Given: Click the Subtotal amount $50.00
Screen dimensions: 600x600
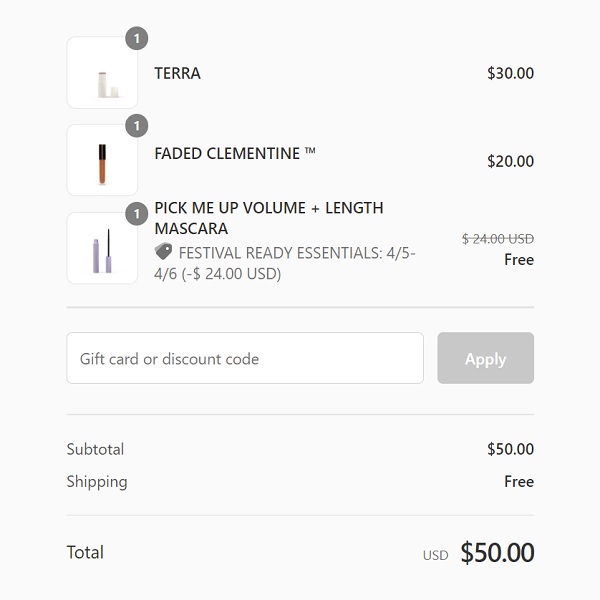Looking at the screenshot, I should click(510, 449).
